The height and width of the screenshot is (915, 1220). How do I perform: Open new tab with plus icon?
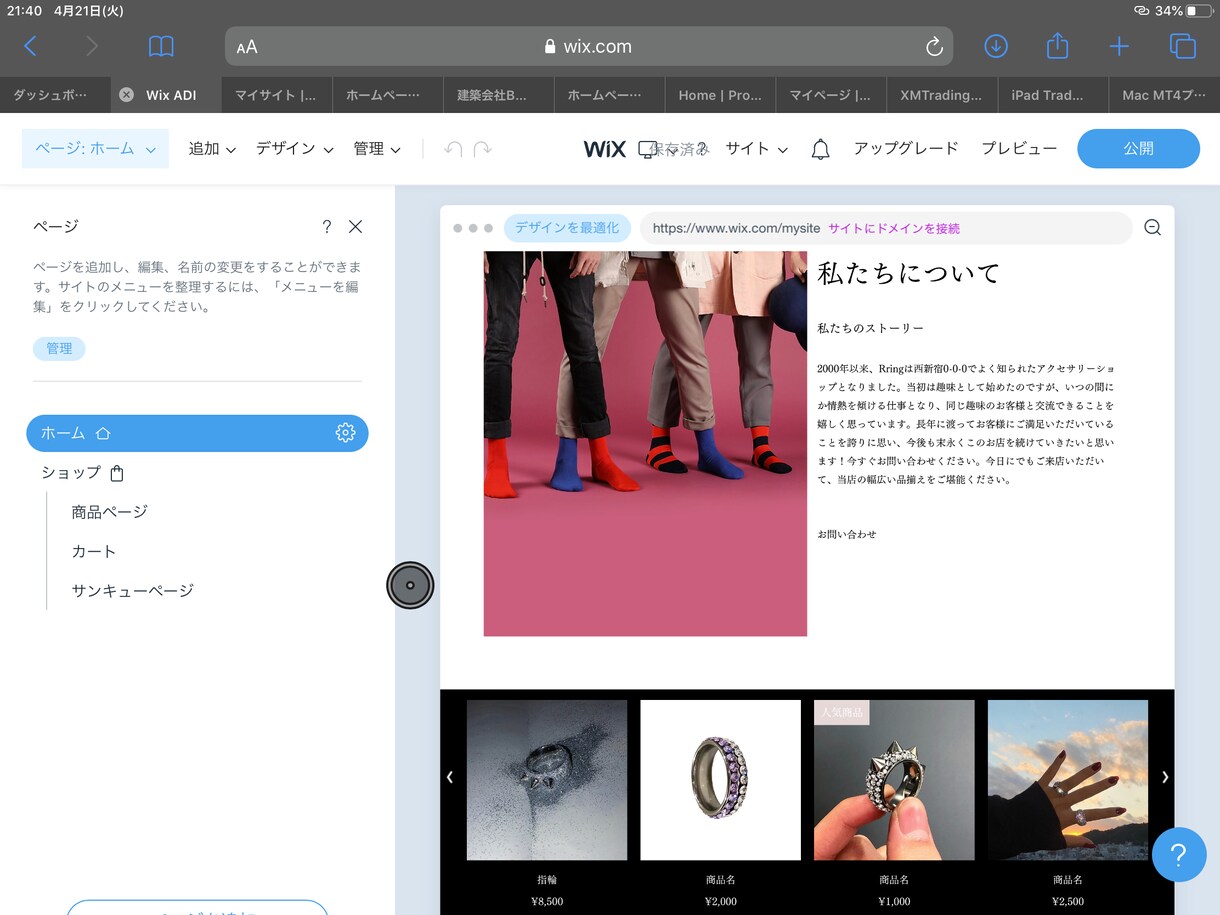point(1119,46)
